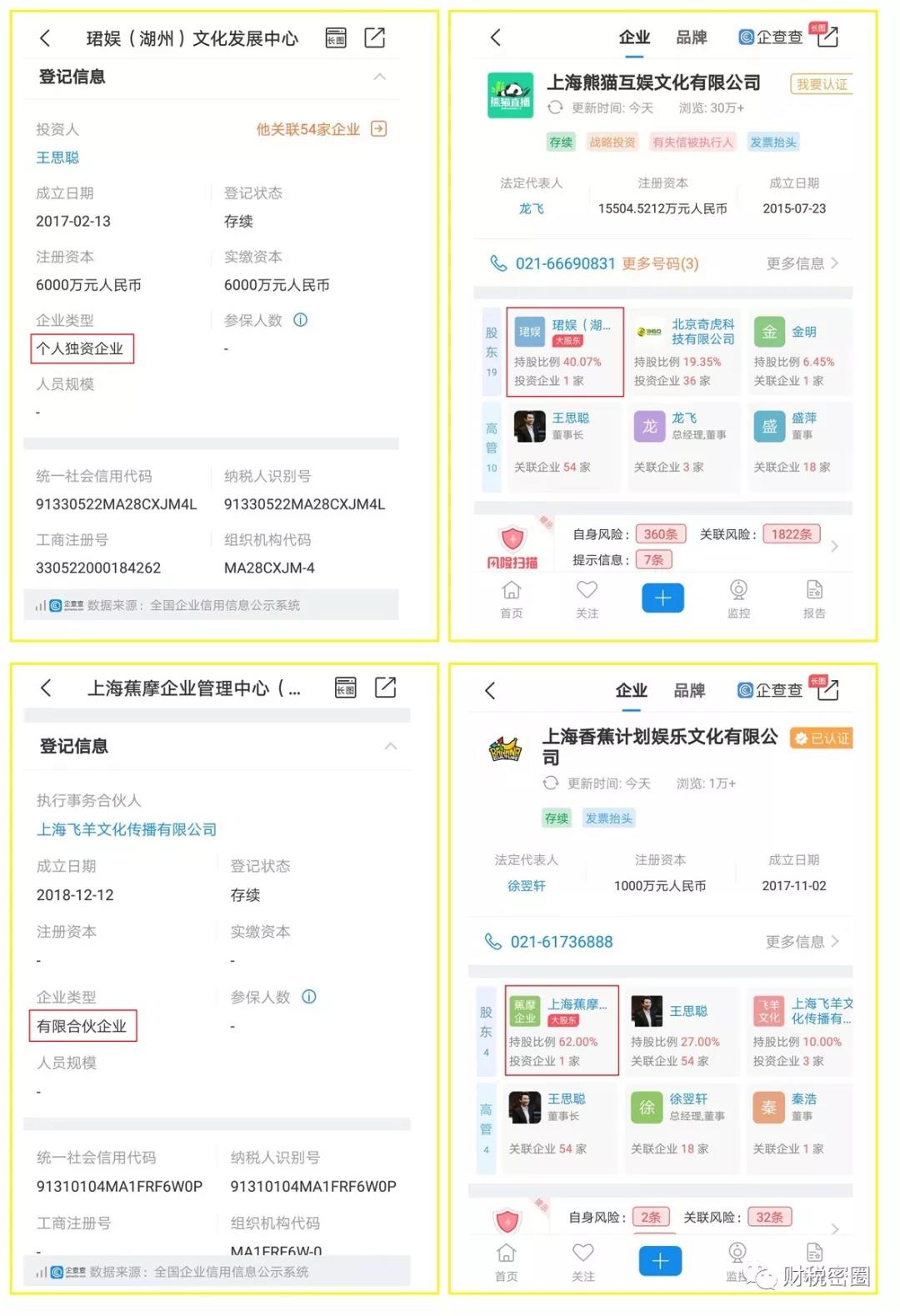Tap 关注 heart on 香蕉计划 bottom bar
900x1316 pixels.
pyautogui.click(x=583, y=1262)
